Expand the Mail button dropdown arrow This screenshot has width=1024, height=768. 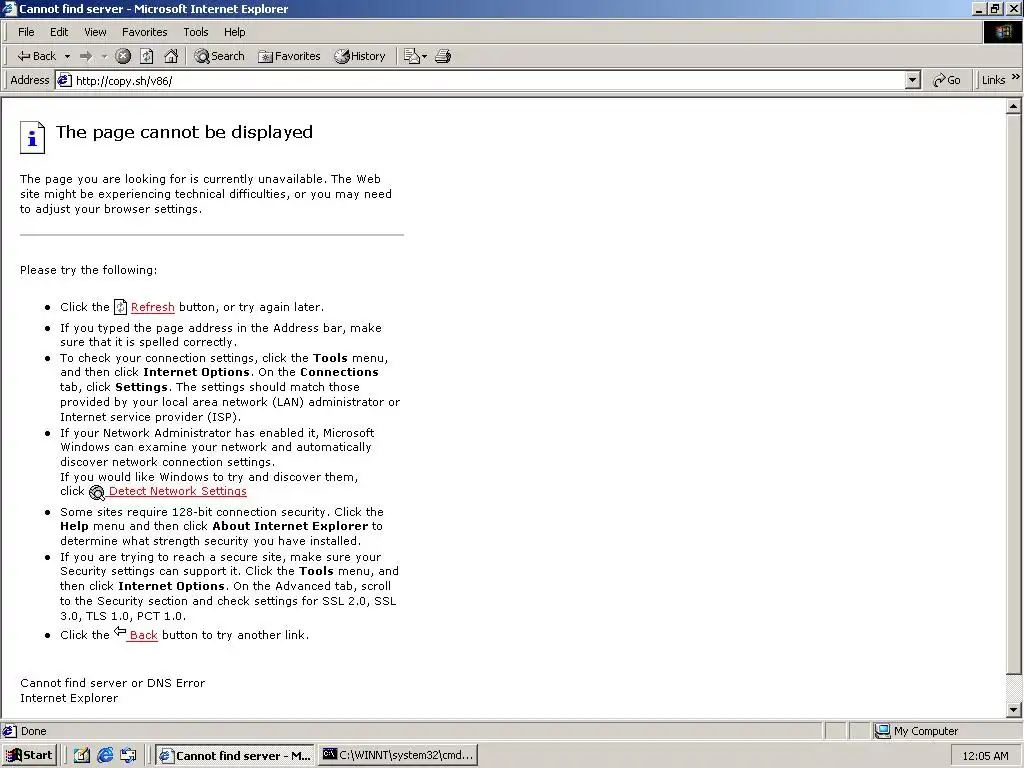tap(424, 56)
